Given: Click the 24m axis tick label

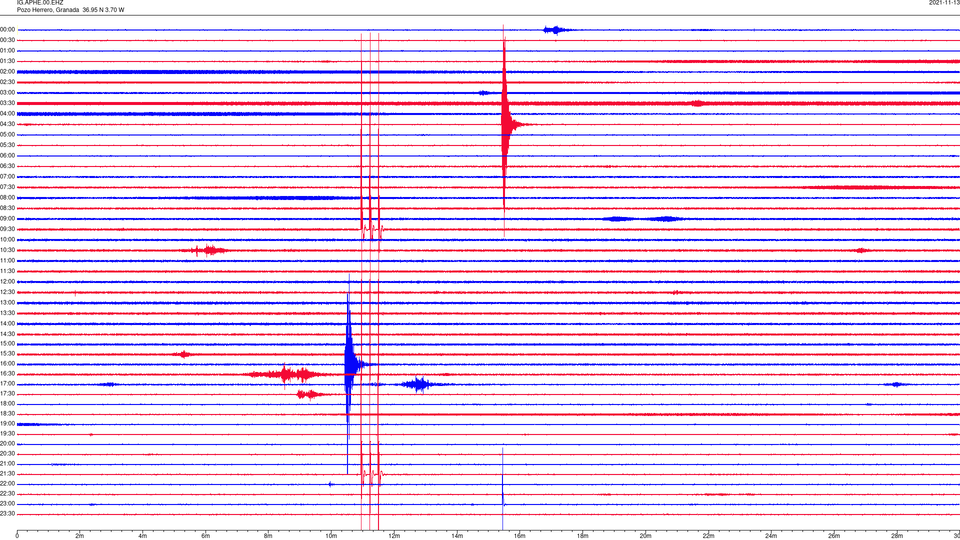Looking at the screenshot, I should [x=771, y=536].
